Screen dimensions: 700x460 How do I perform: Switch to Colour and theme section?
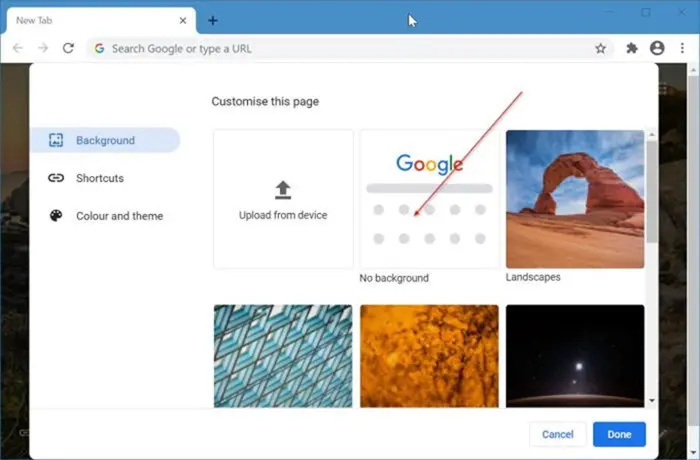click(x=118, y=216)
